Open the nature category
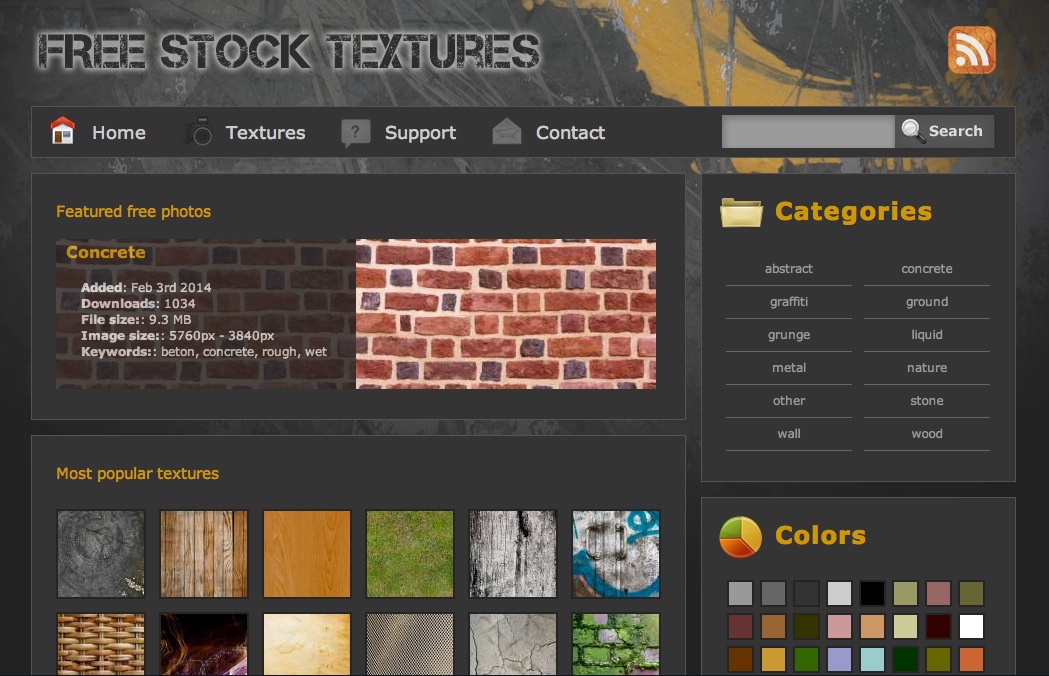This screenshot has height=676, width=1049. (927, 367)
